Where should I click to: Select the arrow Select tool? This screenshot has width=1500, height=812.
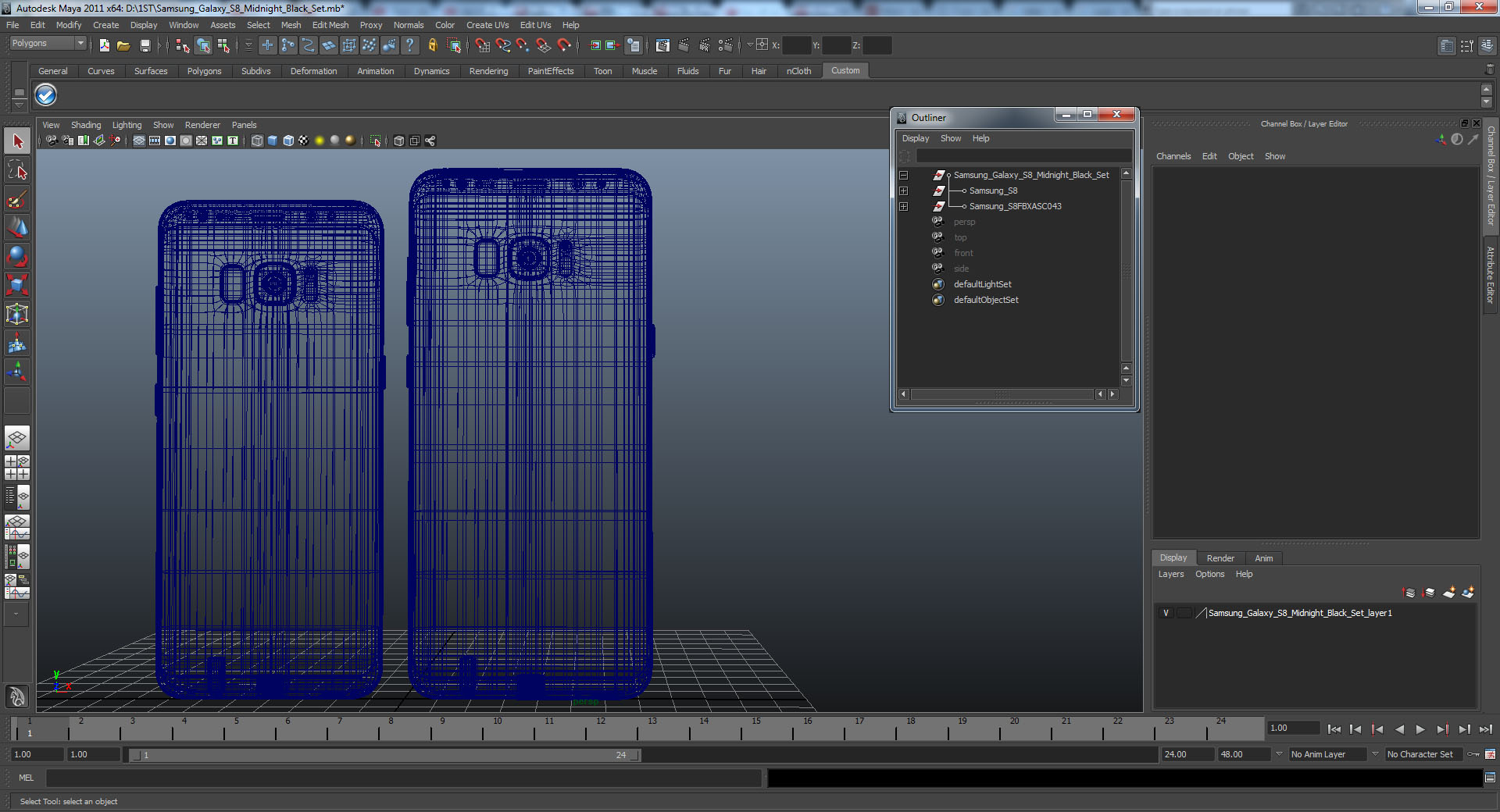(x=17, y=141)
